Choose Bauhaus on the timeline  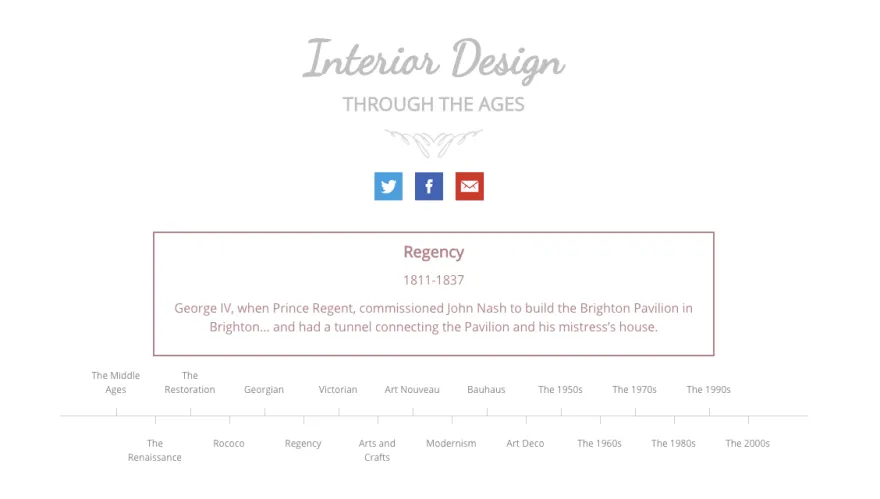[486, 390]
